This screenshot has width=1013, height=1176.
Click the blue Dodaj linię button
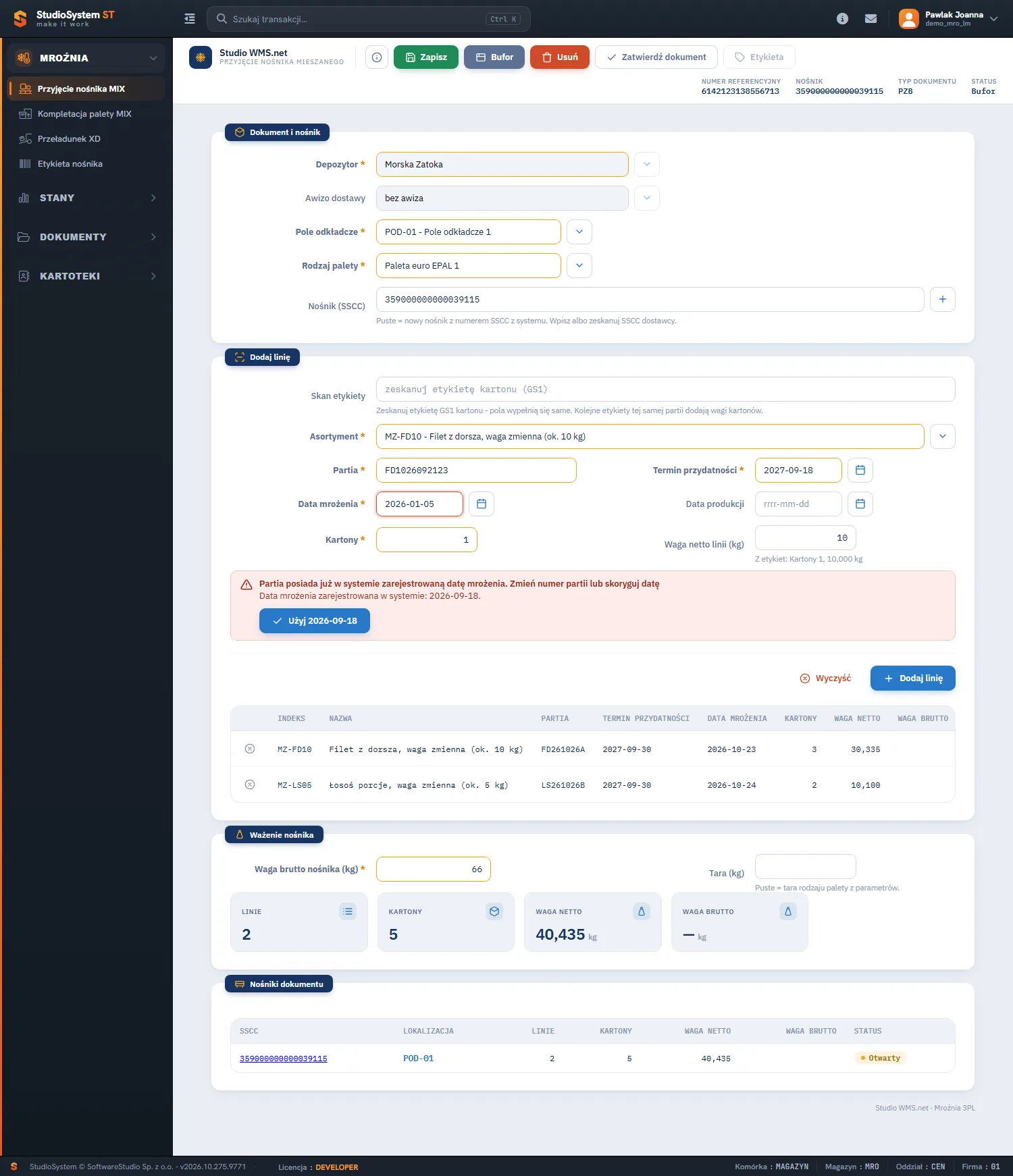coord(913,678)
